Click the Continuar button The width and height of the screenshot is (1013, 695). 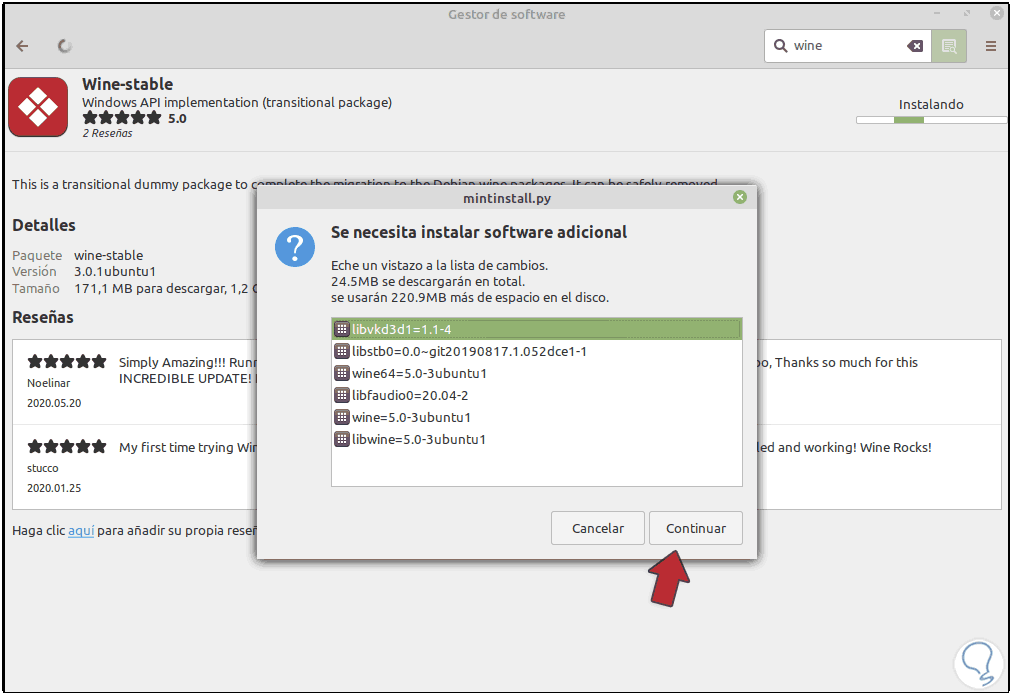coord(696,528)
